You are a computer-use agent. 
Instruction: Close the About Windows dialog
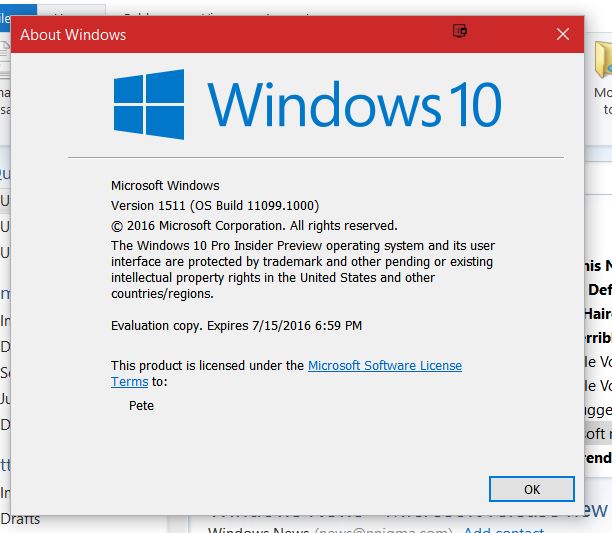coord(562,34)
